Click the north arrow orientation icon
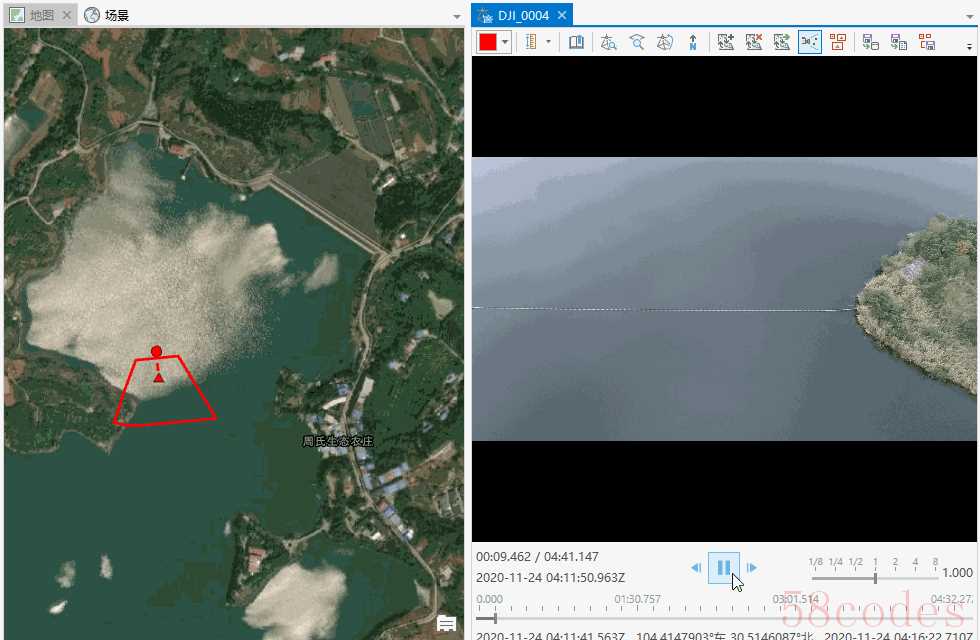The width and height of the screenshot is (980, 640). click(692, 42)
